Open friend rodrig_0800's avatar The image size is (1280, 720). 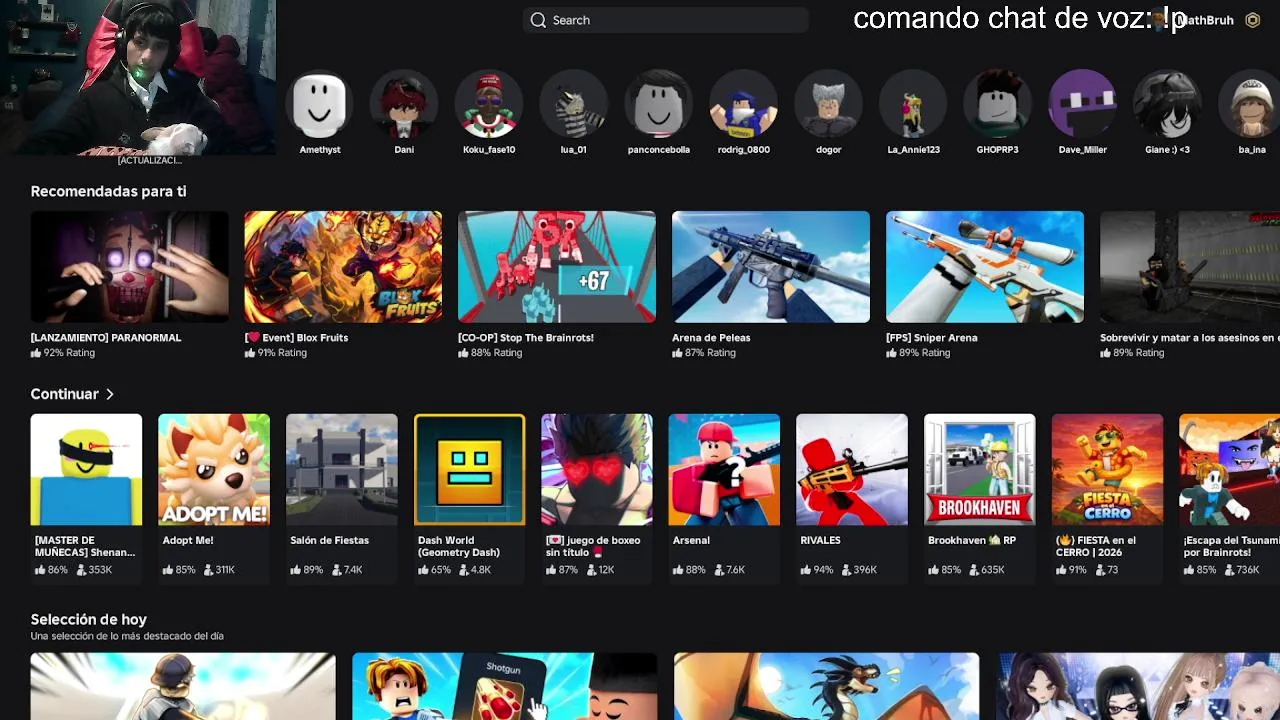744,104
